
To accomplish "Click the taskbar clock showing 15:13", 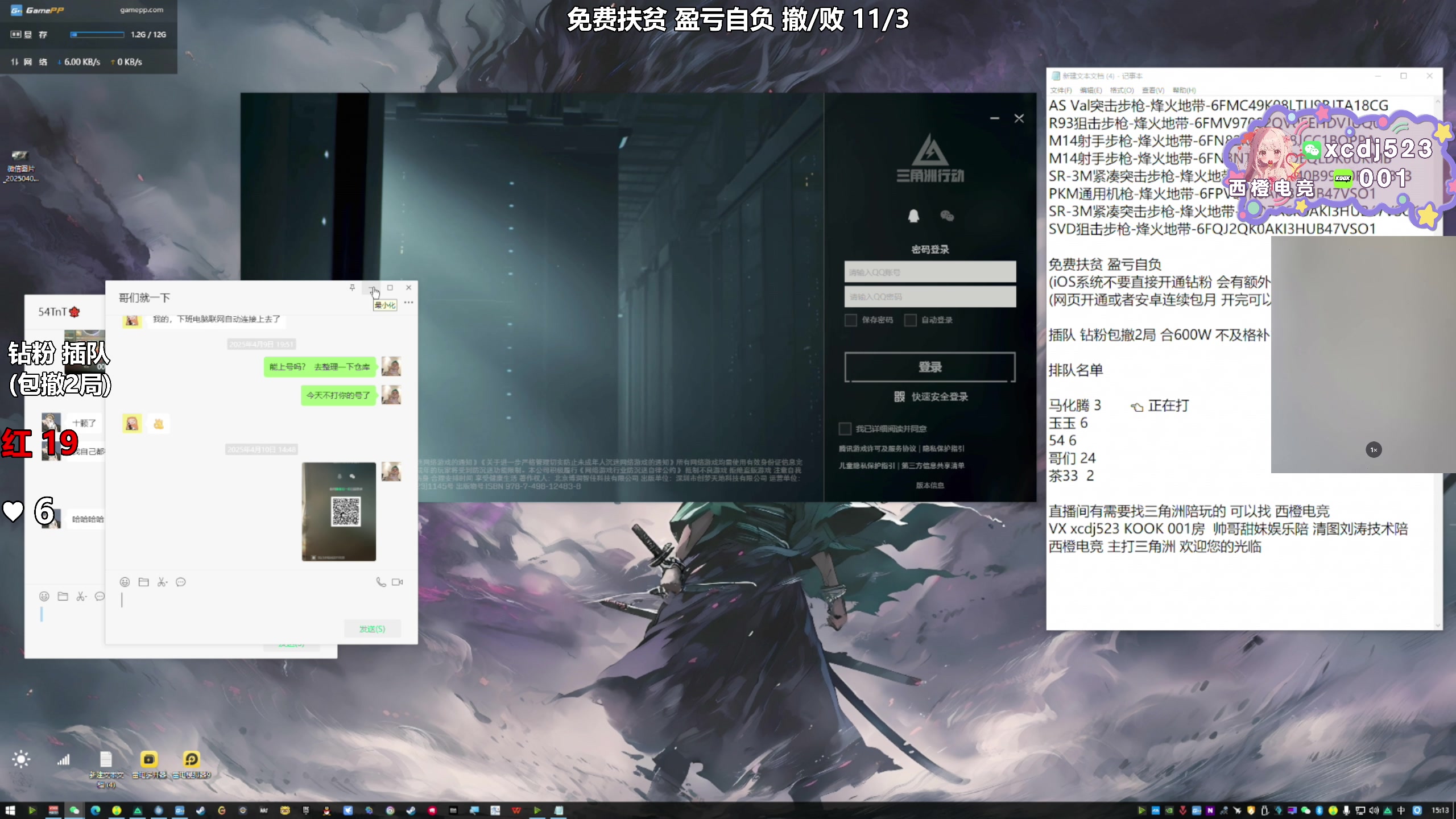I will tap(1441, 810).
